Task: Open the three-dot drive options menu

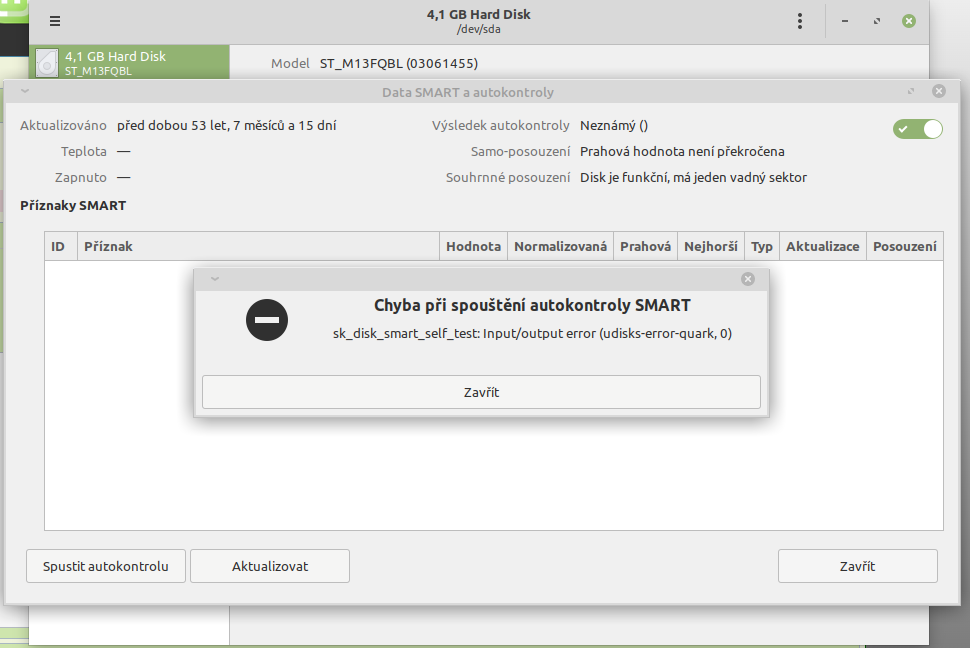Action: click(x=800, y=21)
